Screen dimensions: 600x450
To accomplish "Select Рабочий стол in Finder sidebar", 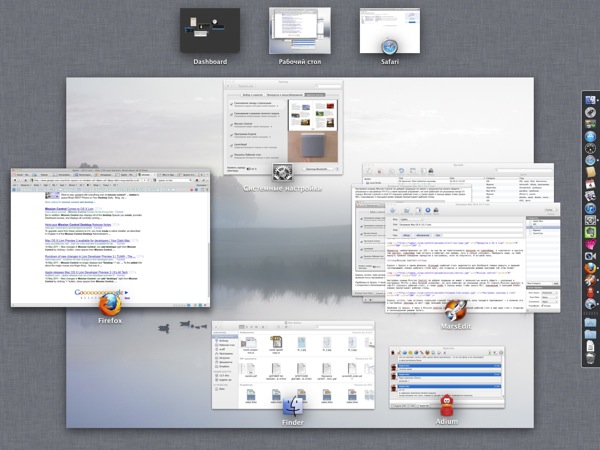I will pos(227,345).
